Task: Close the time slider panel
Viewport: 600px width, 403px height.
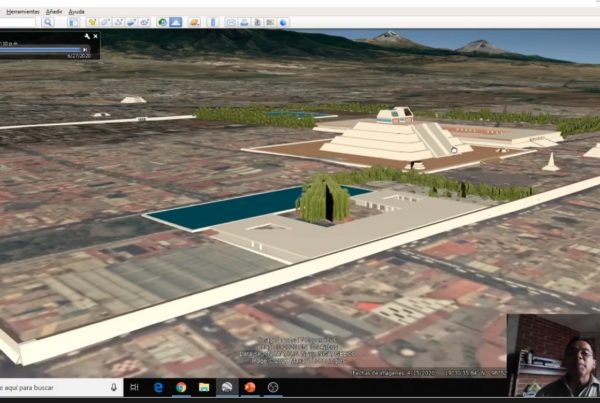Action: tap(94, 35)
